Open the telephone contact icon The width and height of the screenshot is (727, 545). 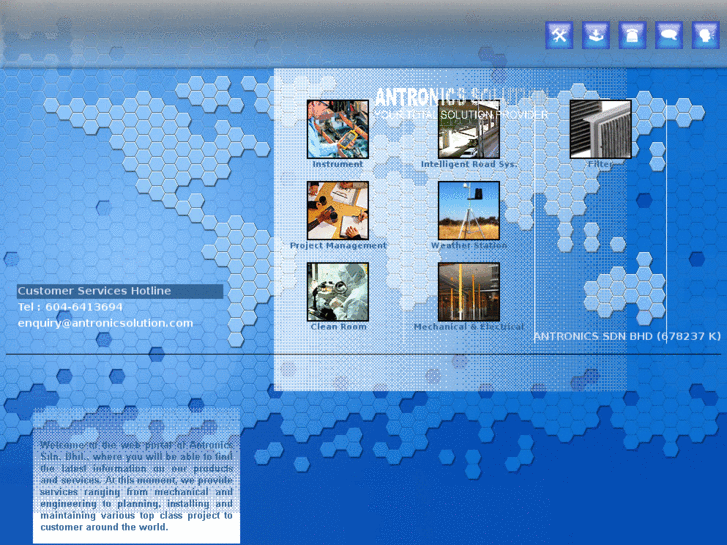(x=632, y=35)
